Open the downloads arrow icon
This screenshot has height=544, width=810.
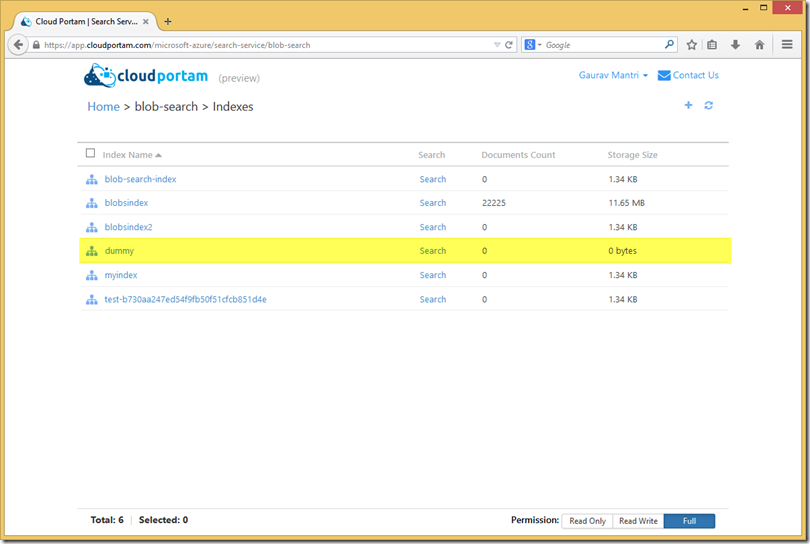pos(736,45)
